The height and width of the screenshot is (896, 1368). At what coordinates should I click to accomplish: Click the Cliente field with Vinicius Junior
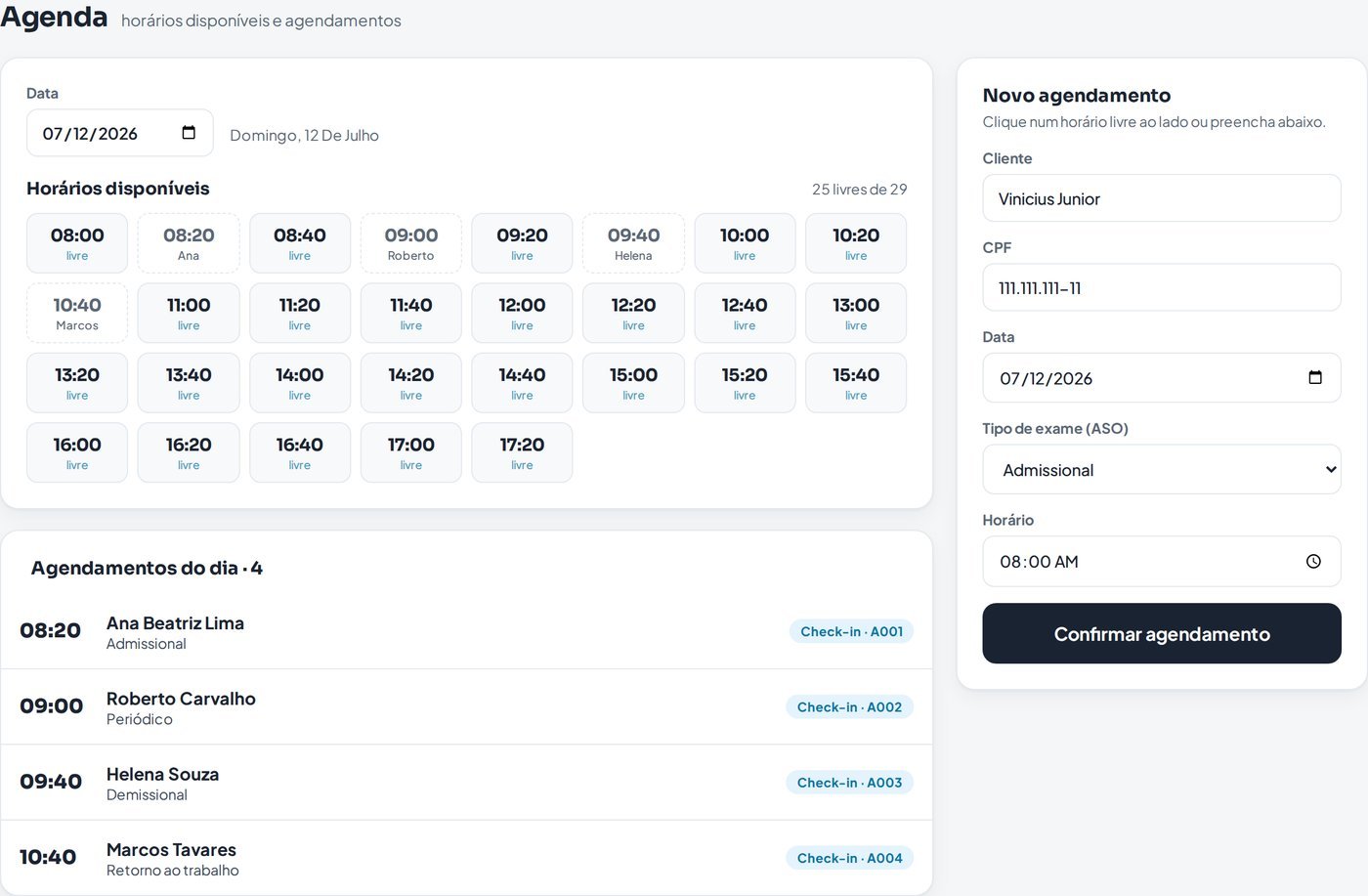1162,198
